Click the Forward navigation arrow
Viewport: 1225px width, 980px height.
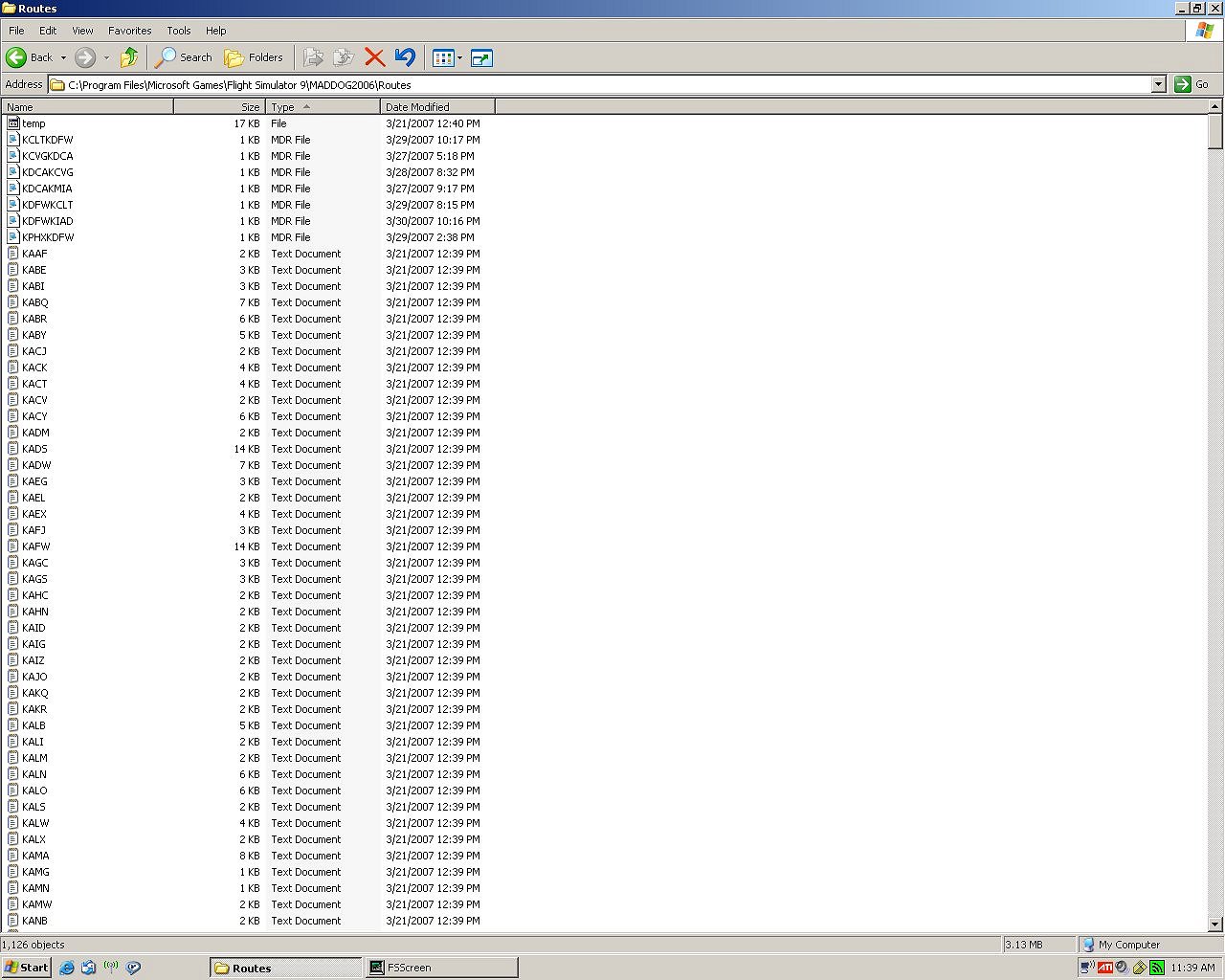[85, 57]
